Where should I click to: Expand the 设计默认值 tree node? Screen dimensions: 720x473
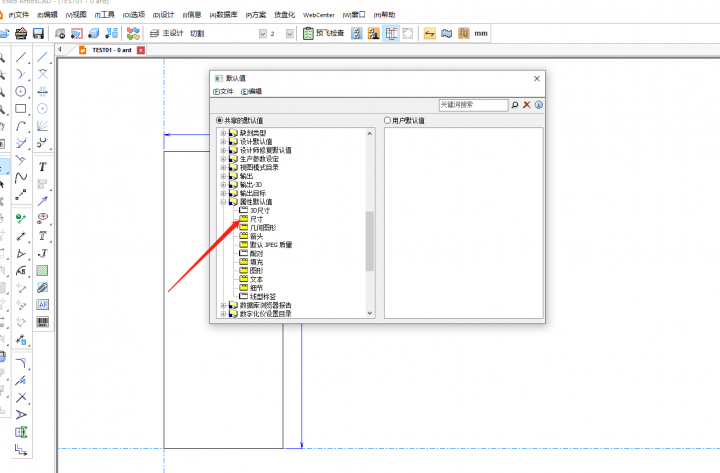pos(223,141)
